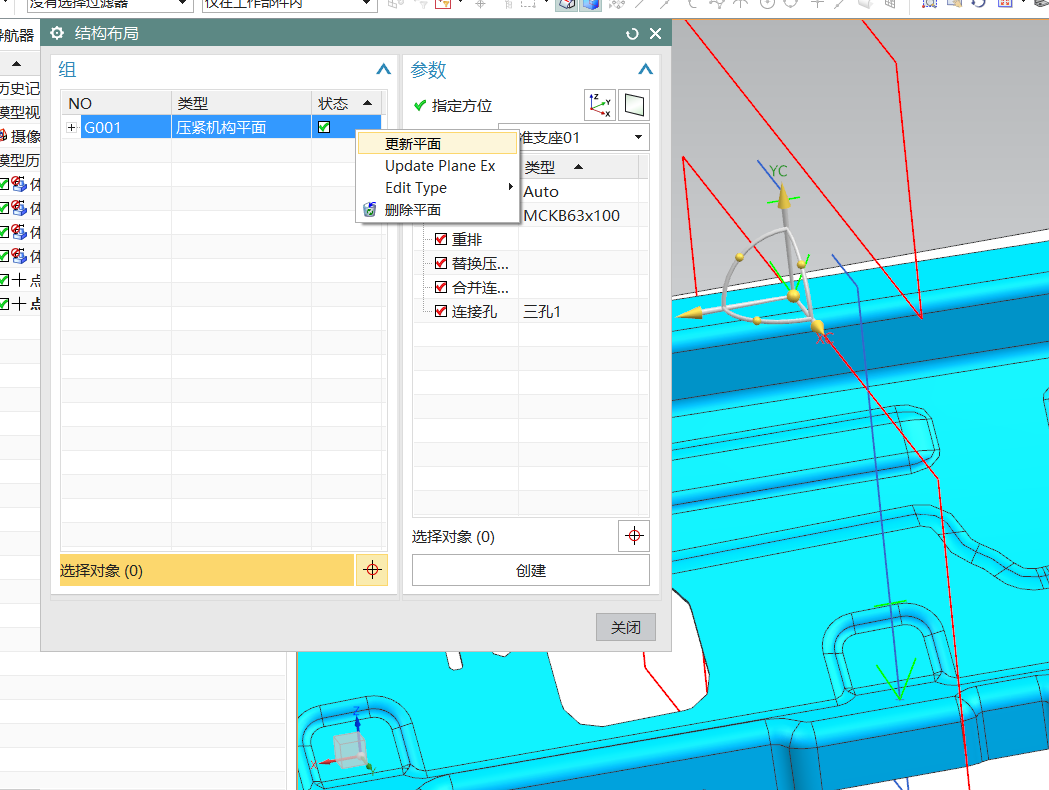
Task: Toggle the 重排 checkbox
Action: coord(441,239)
